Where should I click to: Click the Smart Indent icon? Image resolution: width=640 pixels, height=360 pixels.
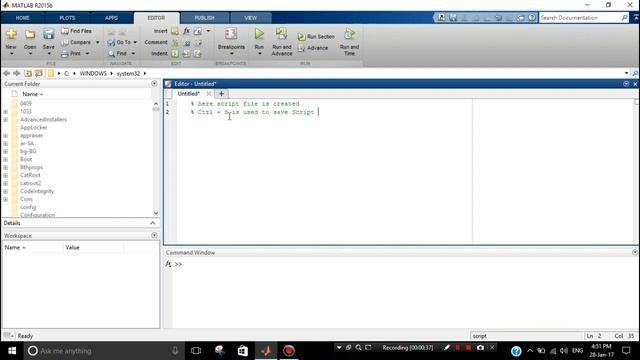(175, 53)
